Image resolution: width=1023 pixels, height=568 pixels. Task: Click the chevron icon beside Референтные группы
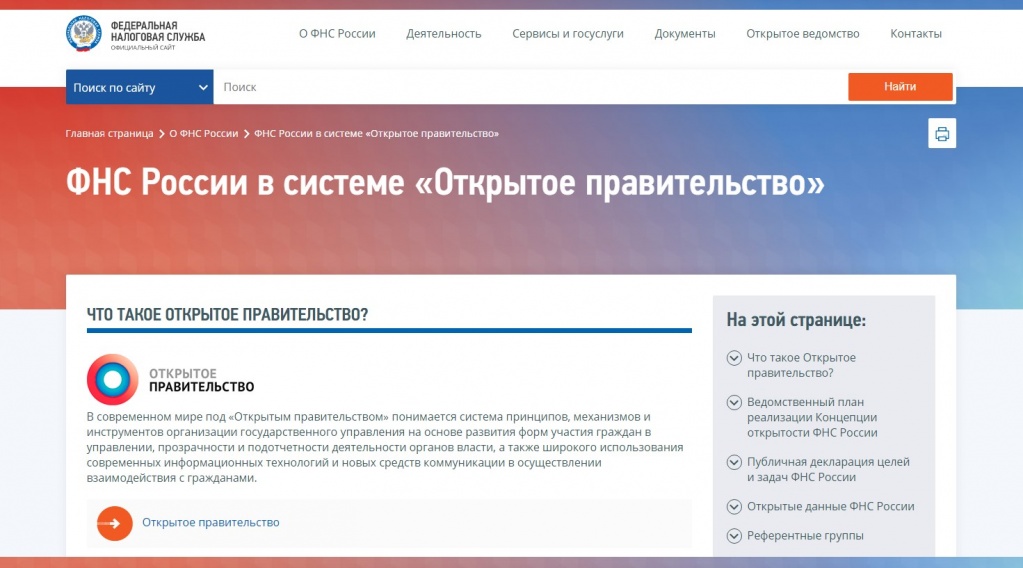[734, 535]
